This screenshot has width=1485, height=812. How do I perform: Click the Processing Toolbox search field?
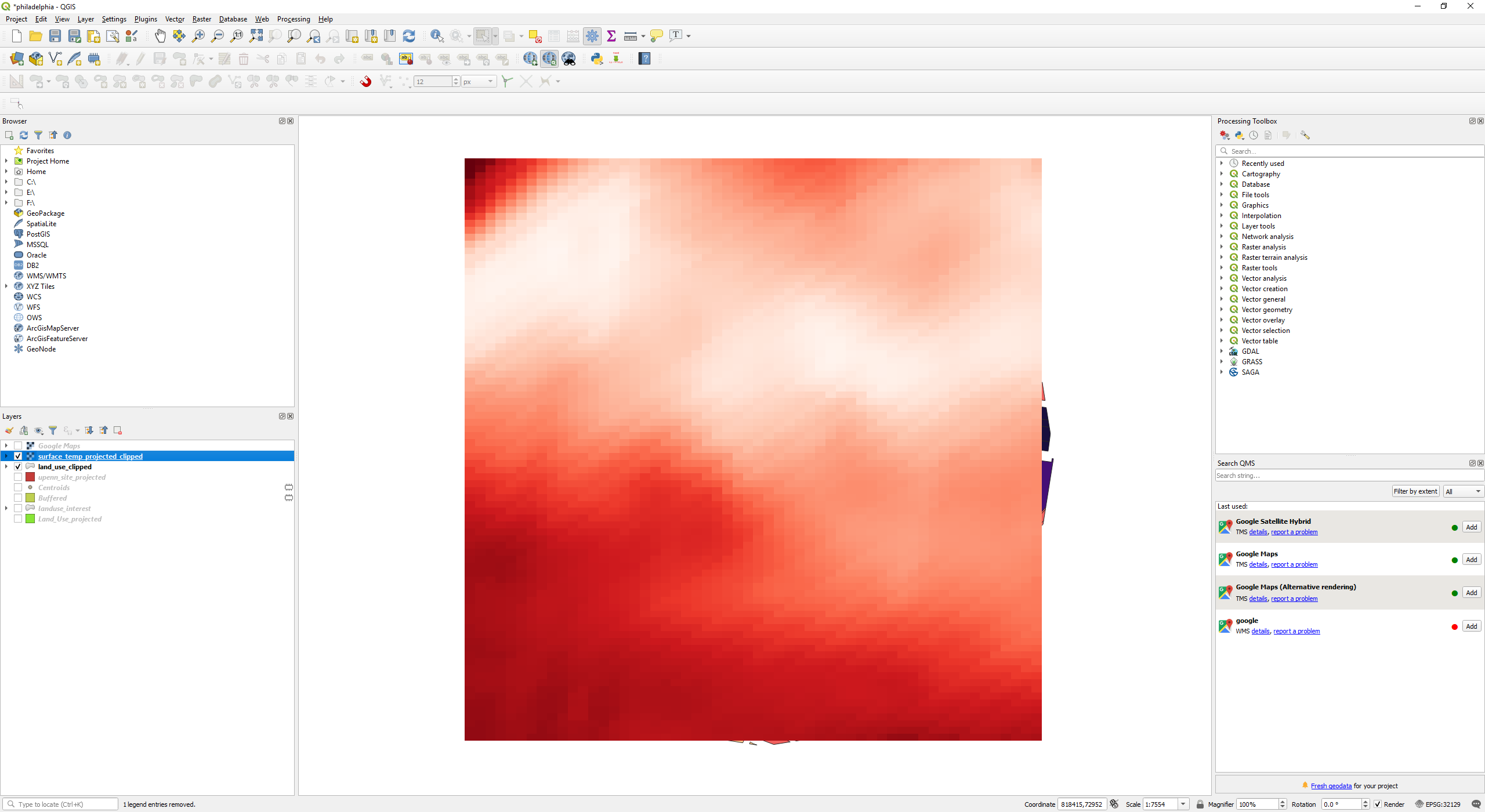(x=1352, y=151)
